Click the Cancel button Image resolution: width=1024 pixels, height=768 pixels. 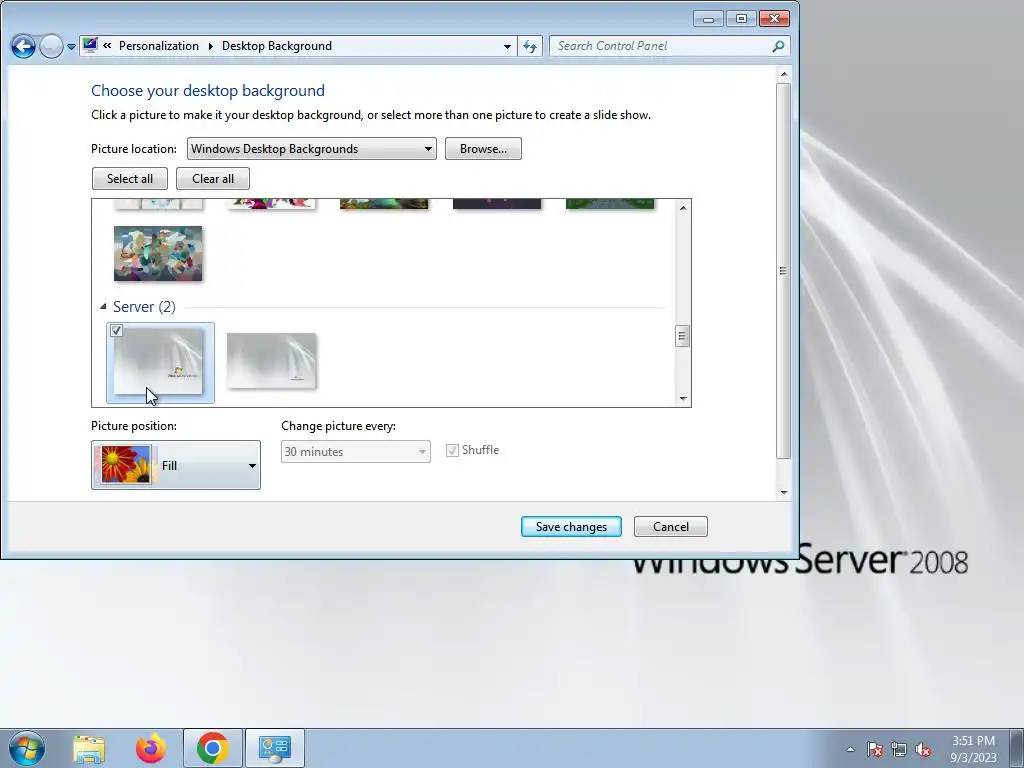click(671, 527)
